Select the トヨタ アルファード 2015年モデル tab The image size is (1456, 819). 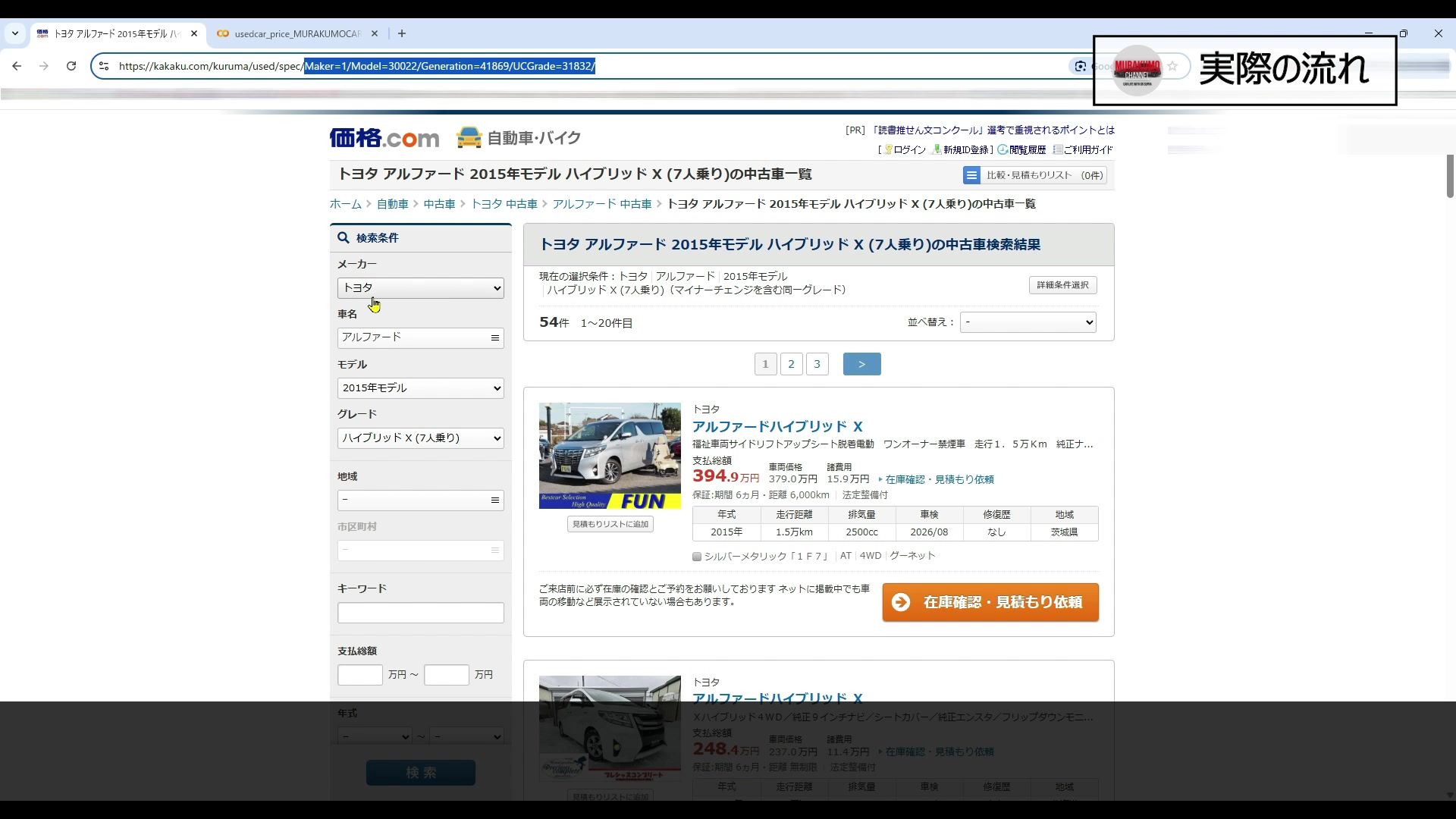point(117,33)
